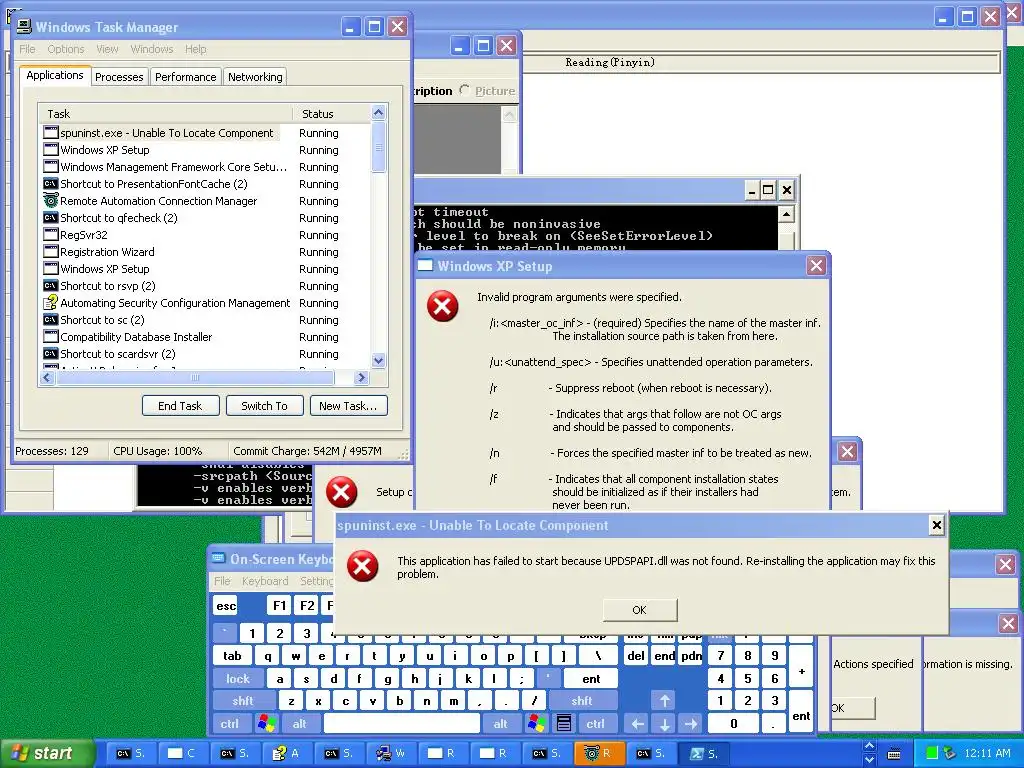Click the Status column header
The width and height of the screenshot is (1024, 768).
click(x=332, y=114)
